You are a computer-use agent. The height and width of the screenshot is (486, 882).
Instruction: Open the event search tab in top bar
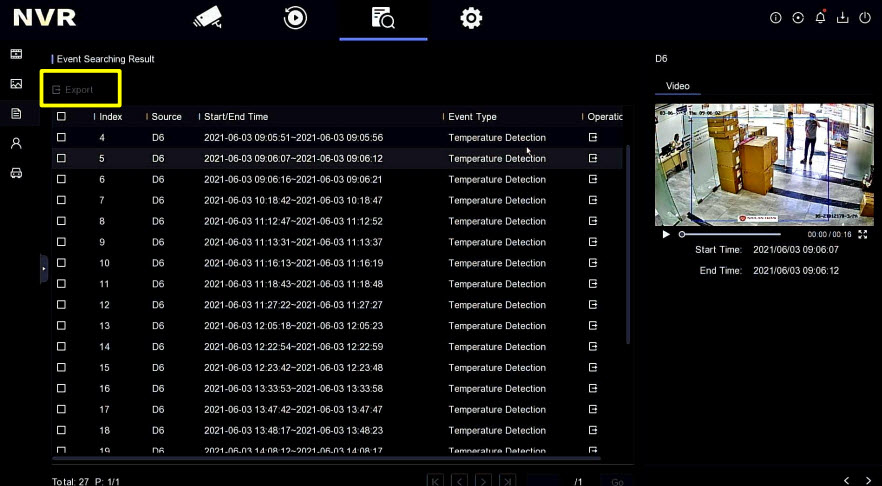(x=383, y=17)
